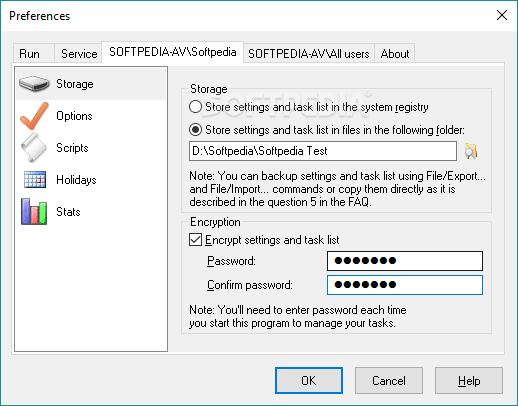Confirm preferences with OK button
The width and height of the screenshot is (518, 406).
[309, 380]
